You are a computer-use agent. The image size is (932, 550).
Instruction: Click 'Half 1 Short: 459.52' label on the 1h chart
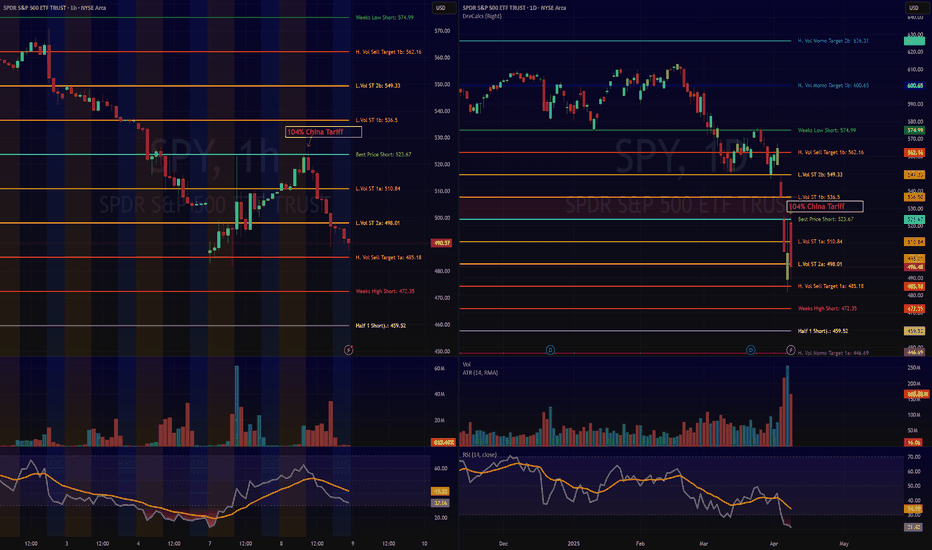(381, 326)
